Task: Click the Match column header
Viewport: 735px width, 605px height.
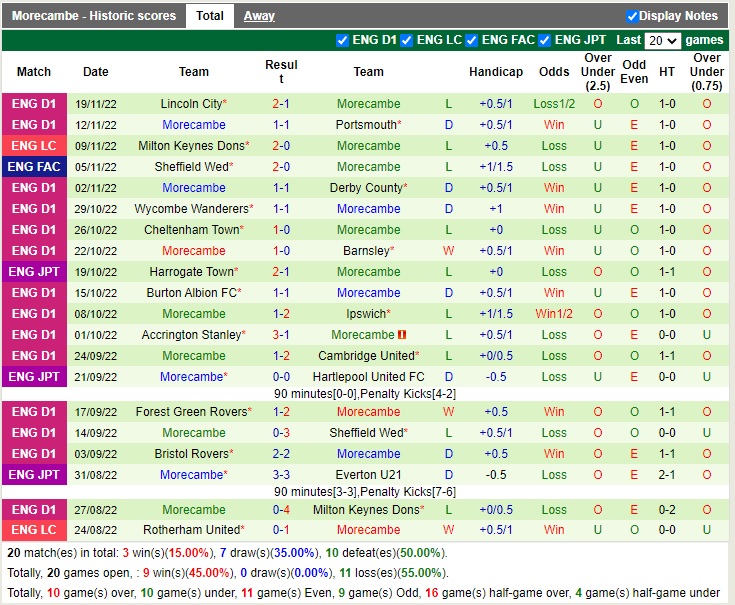Action: pos(34,72)
